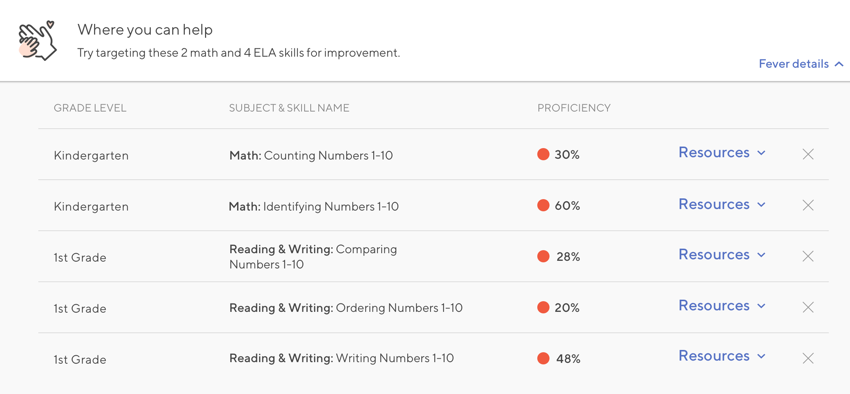Click the red 20% proficiency indicator
The height and width of the screenshot is (394, 850).
[543, 307]
